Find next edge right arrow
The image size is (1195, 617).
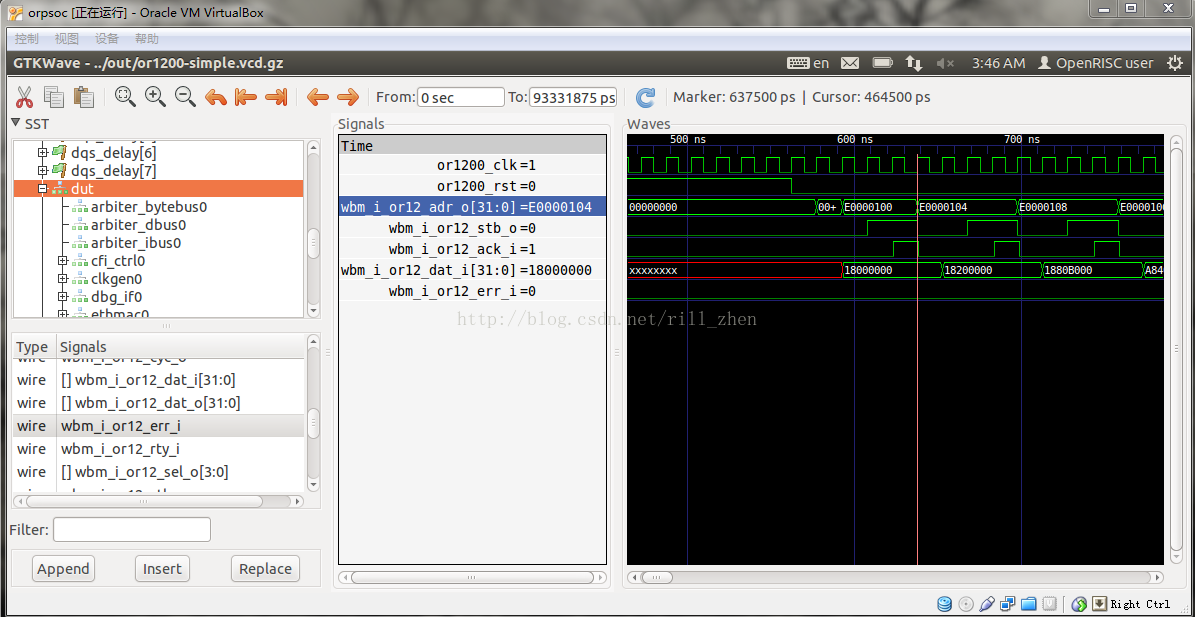pyautogui.click(x=348, y=97)
